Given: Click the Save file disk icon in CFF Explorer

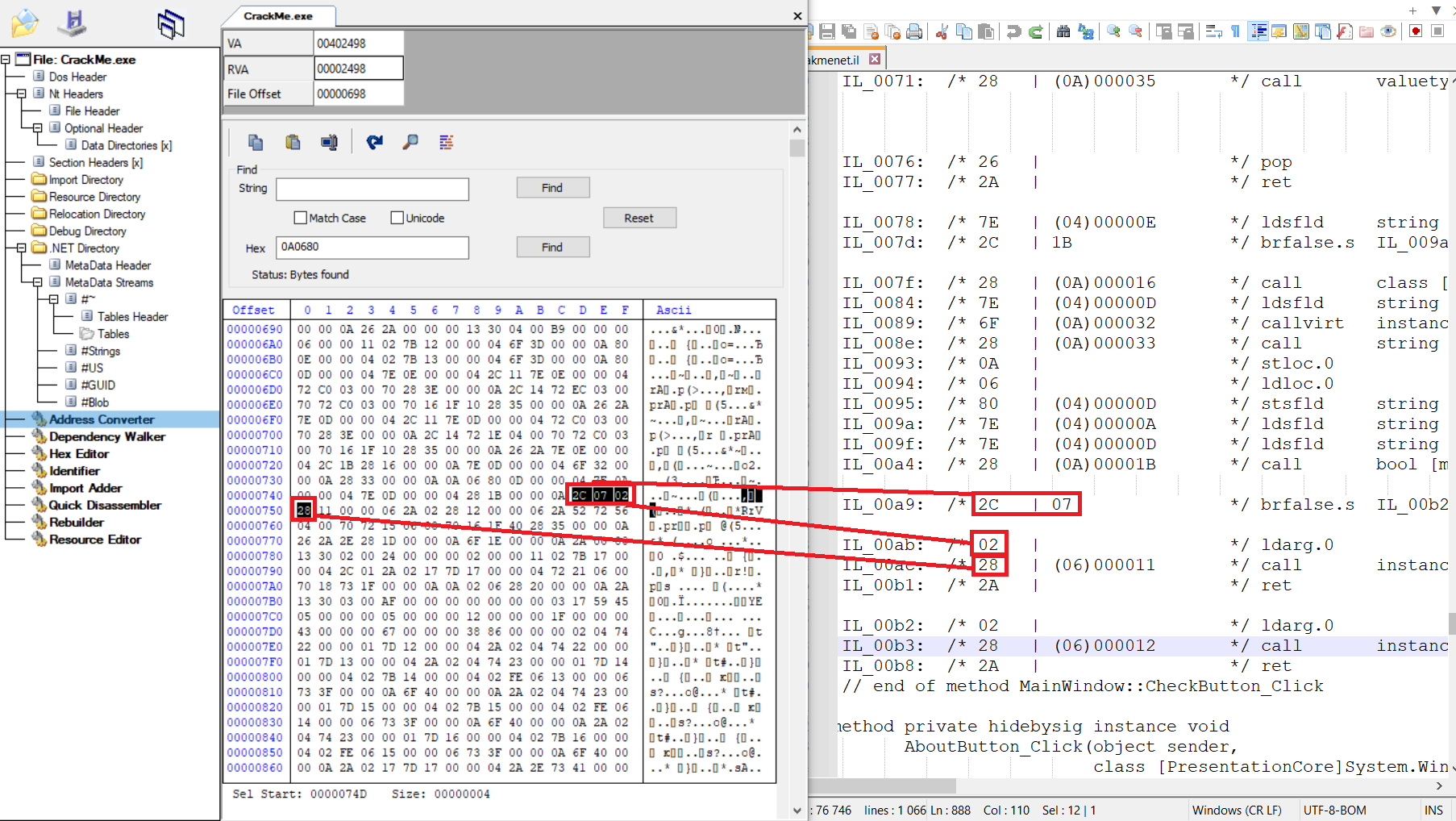Looking at the screenshot, I should [73, 22].
